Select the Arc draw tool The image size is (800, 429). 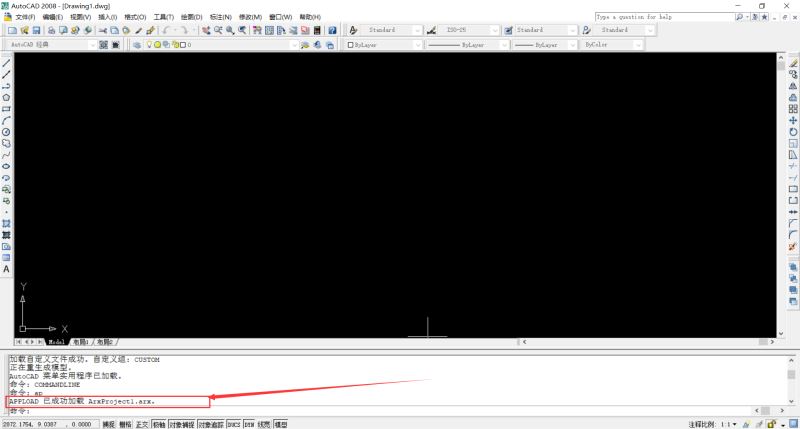click(6, 120)
